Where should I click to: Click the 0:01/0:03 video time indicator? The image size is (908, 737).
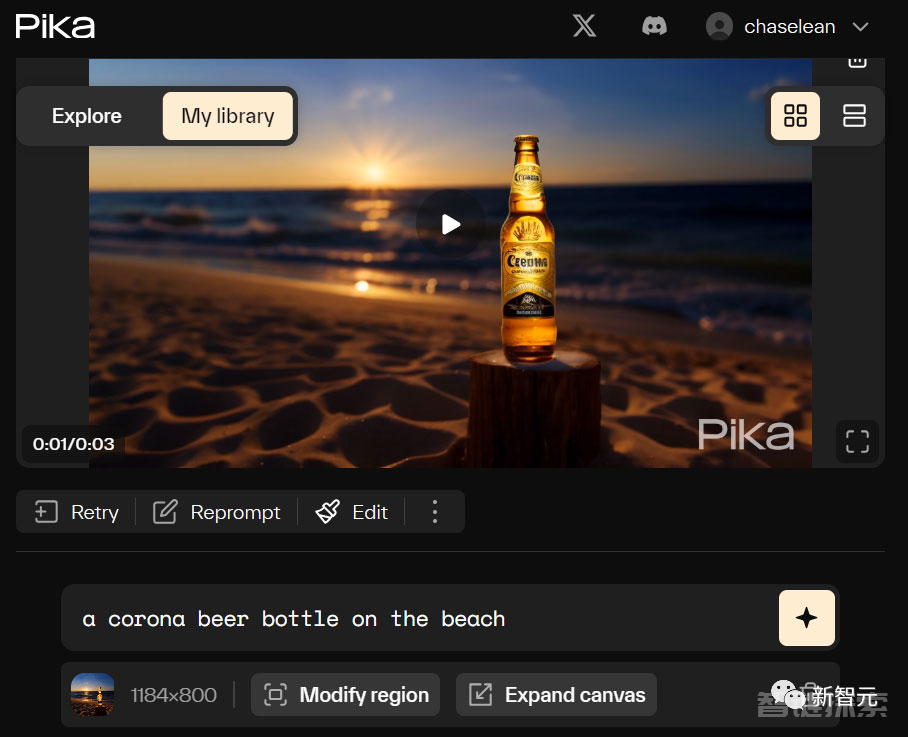pyautogui.click(x=74, y=444)
